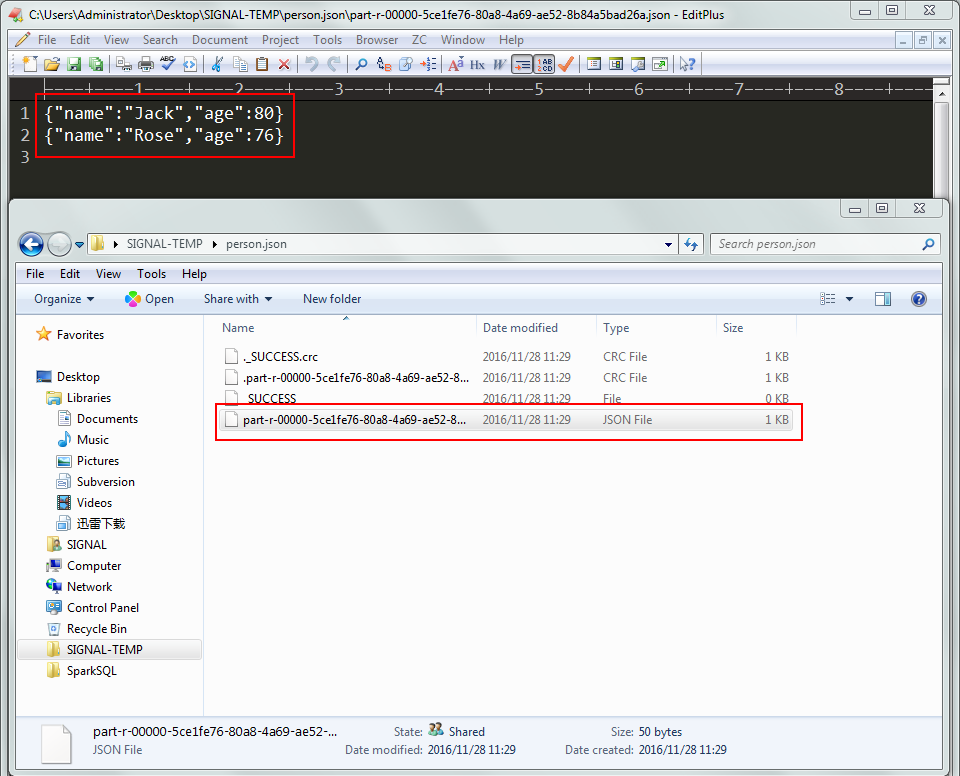
Task: Toggle the Document Selector toolbar icon
Action: tap(616, 64)
